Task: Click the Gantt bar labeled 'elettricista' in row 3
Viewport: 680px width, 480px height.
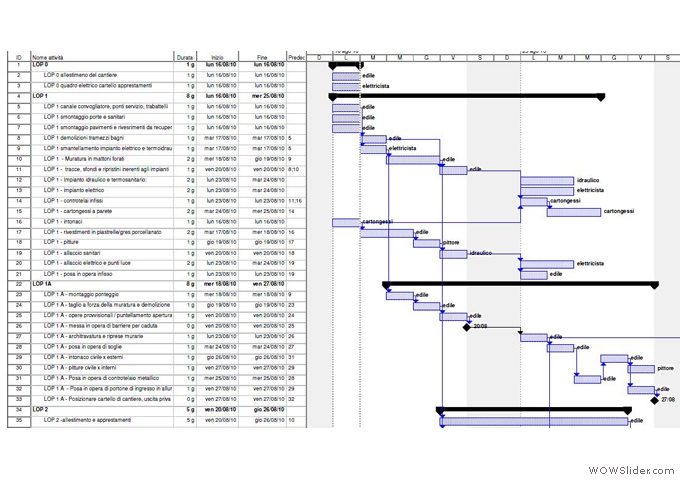Action: (x=346, y=87)
